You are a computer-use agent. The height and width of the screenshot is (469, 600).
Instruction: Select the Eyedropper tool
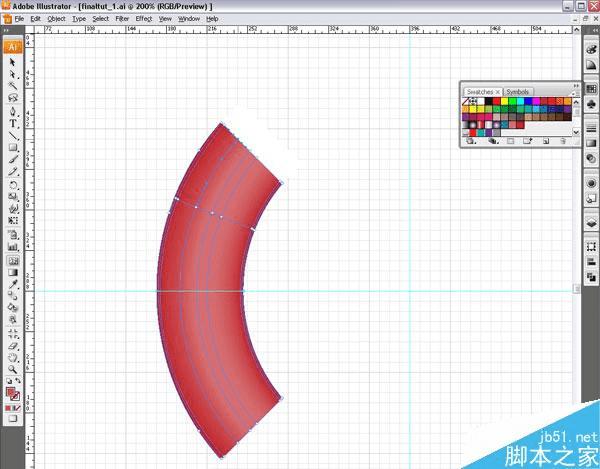(13, 284)
